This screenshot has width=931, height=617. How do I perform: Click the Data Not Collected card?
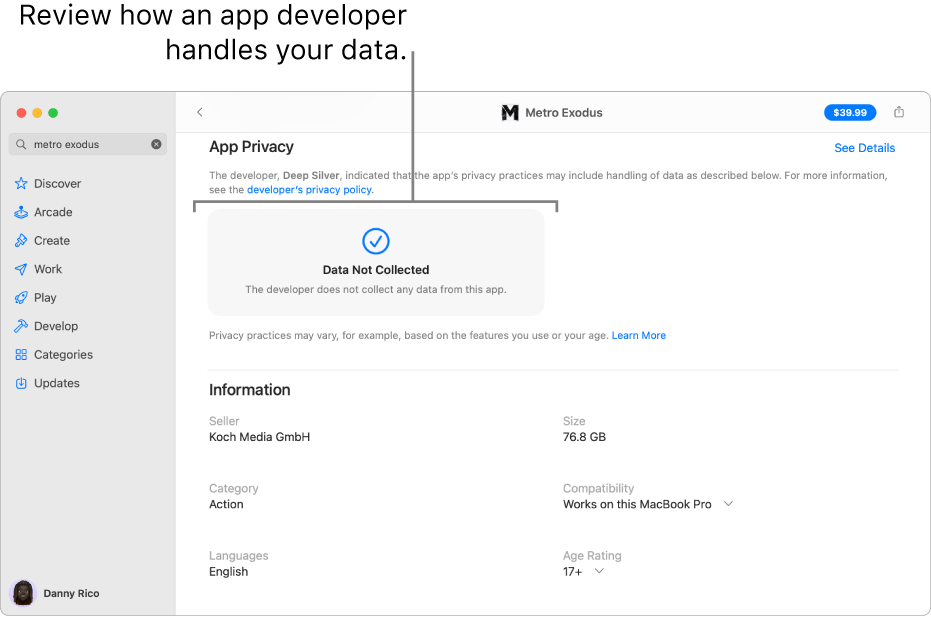[x=376, y=262]
